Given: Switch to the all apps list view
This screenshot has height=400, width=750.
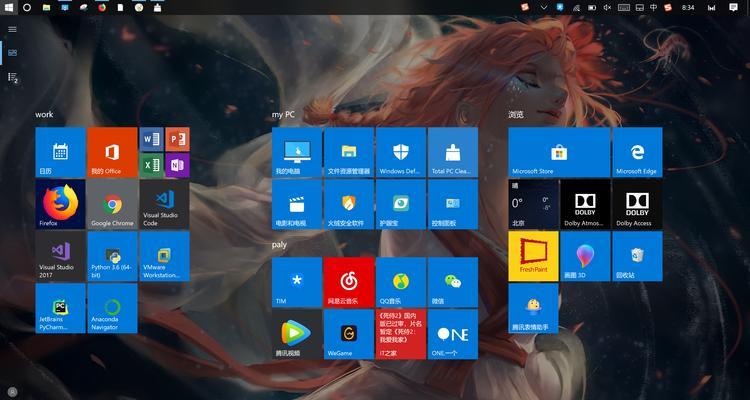Looking at the screenshot, I should click(x=12, y=77).
